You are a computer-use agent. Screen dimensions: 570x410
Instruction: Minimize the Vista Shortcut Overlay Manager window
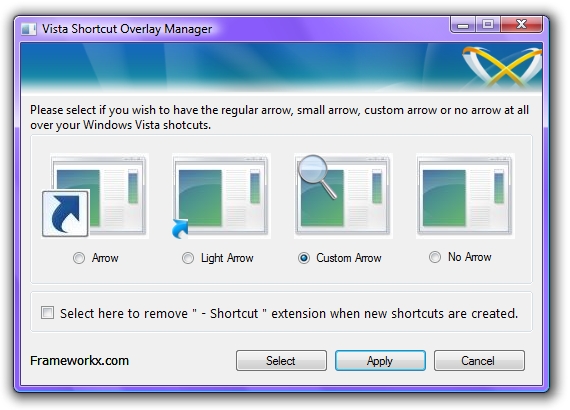pyautogui.click(x=463, y=25)
